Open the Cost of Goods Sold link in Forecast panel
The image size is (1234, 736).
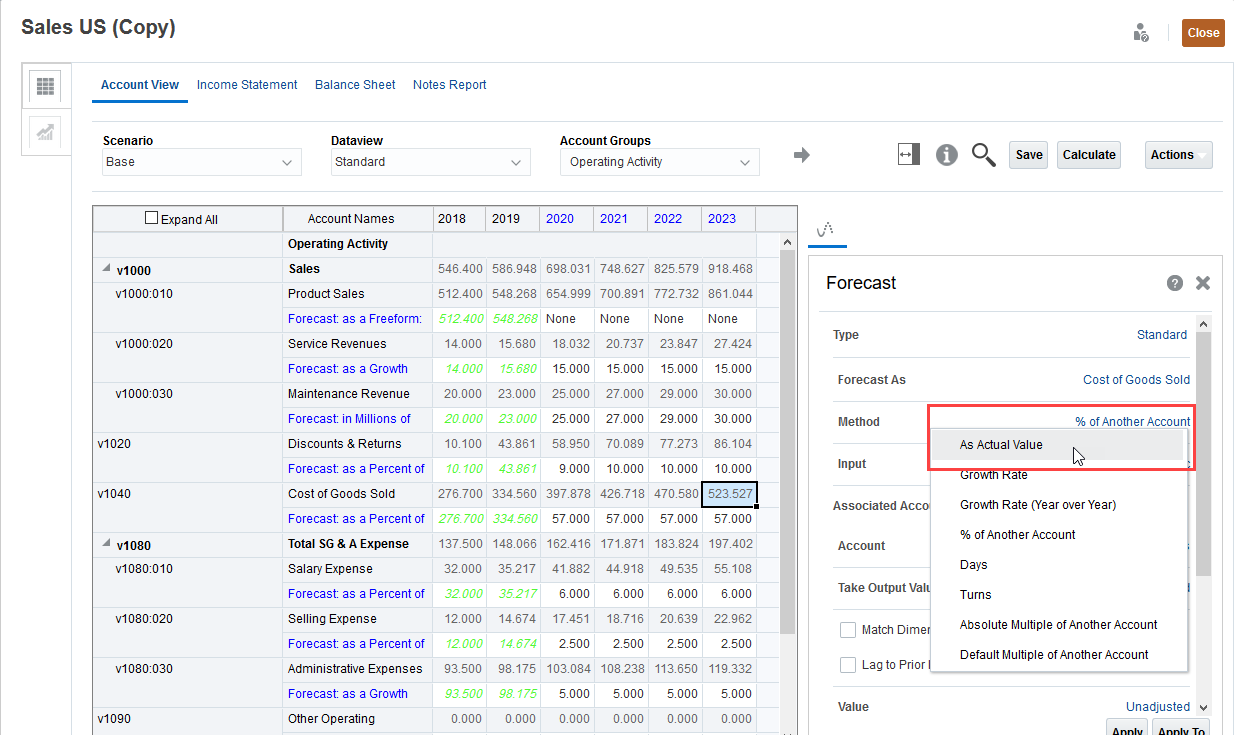click(1137, 380)
